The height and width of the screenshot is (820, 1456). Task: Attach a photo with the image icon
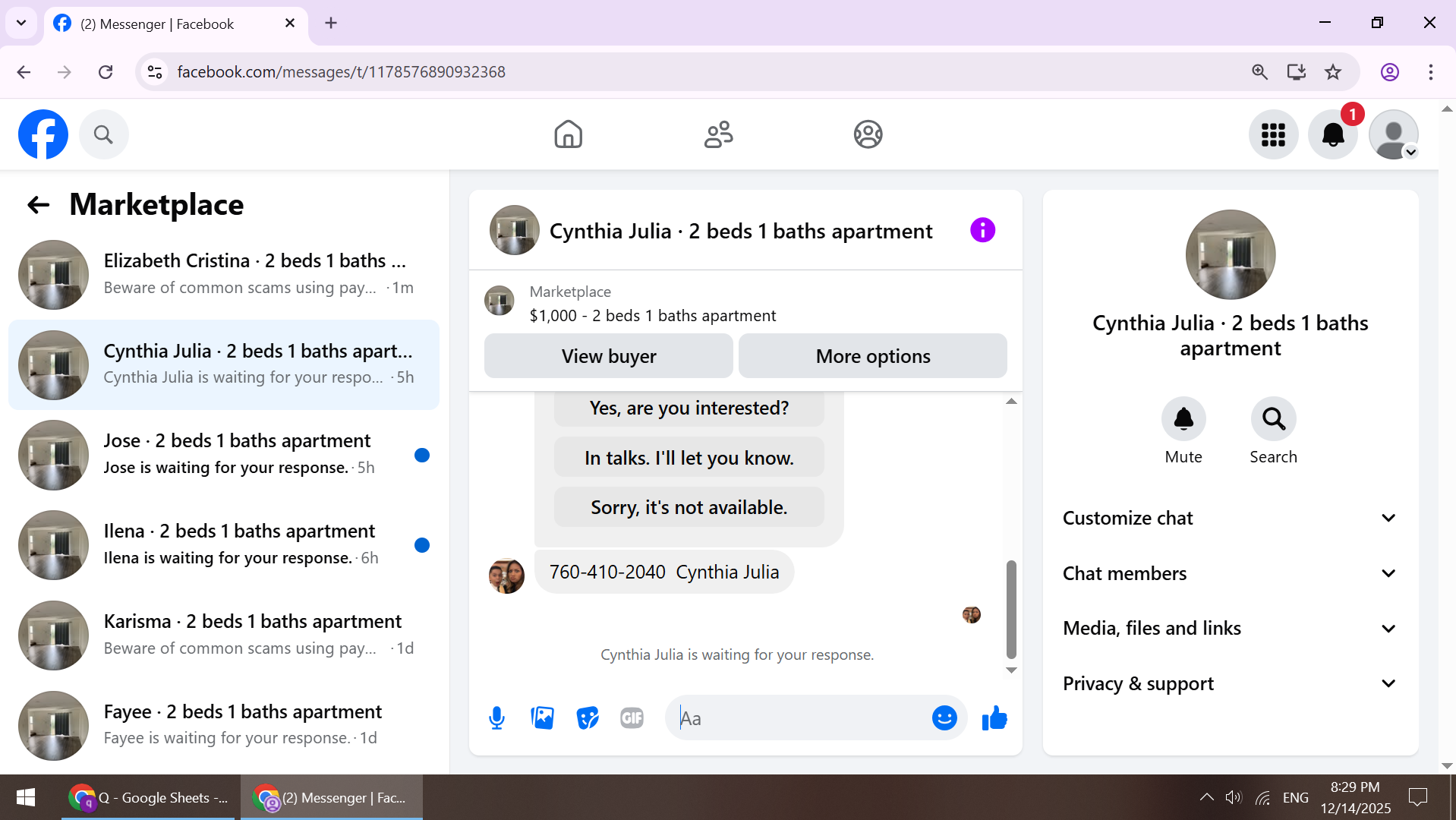[542, 717]
